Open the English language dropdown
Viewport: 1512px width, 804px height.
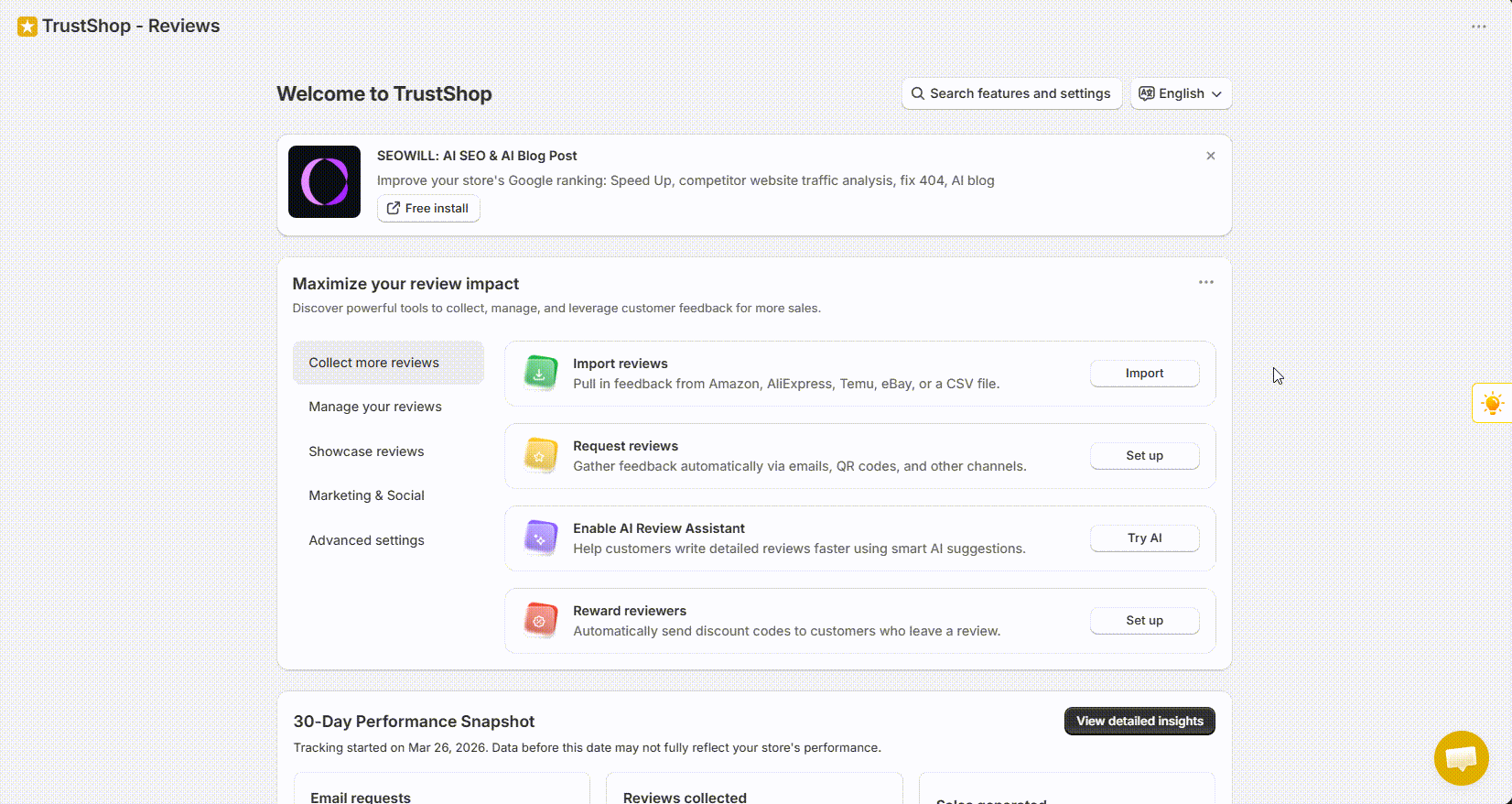click(1182, 93)
